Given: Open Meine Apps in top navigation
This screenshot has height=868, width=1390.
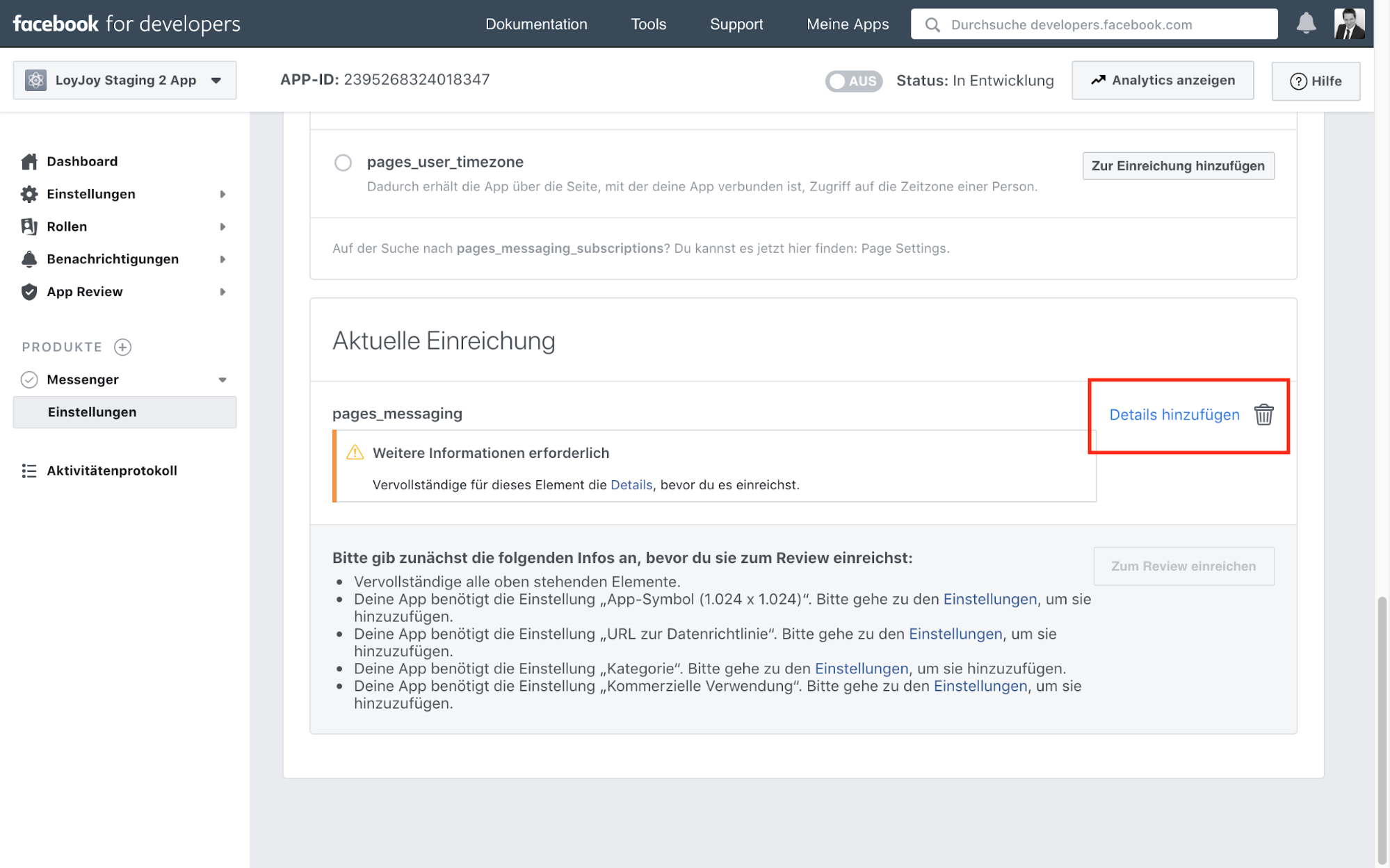Looking at the screenshot, I should tap(847, 24).
